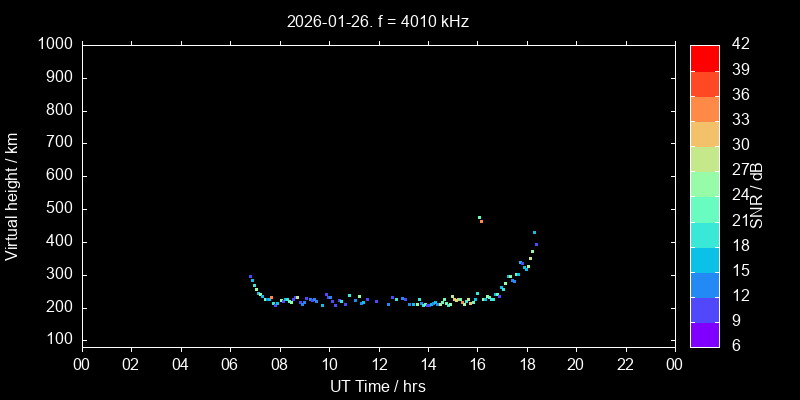This screenshot has height=400, width=800.
Task: Select the purple 6–9 dB colorbar segment
Action: [x=704, y=335]
